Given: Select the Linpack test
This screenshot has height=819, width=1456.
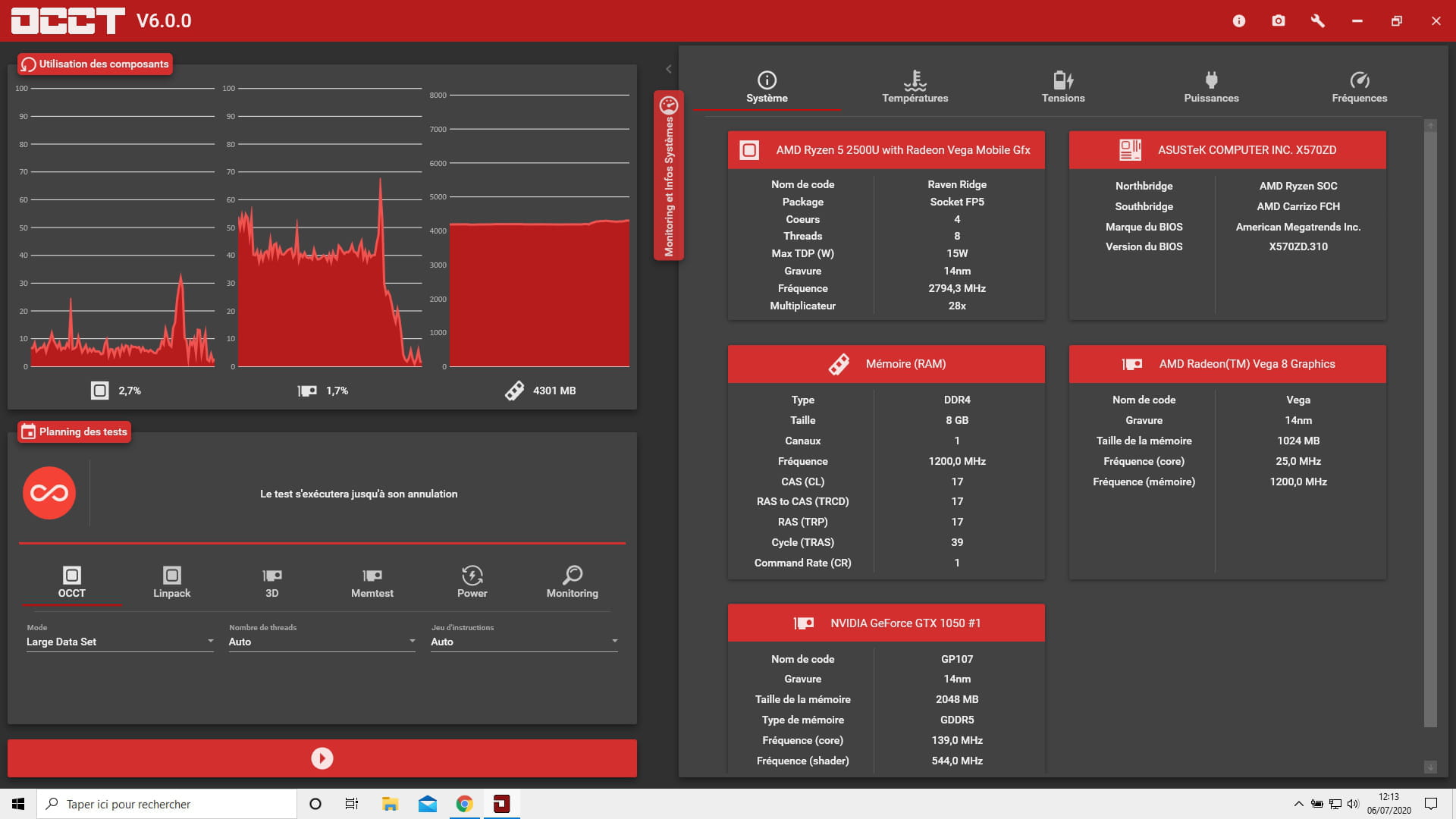Looking at the screenshot, I should pos(172,582).
